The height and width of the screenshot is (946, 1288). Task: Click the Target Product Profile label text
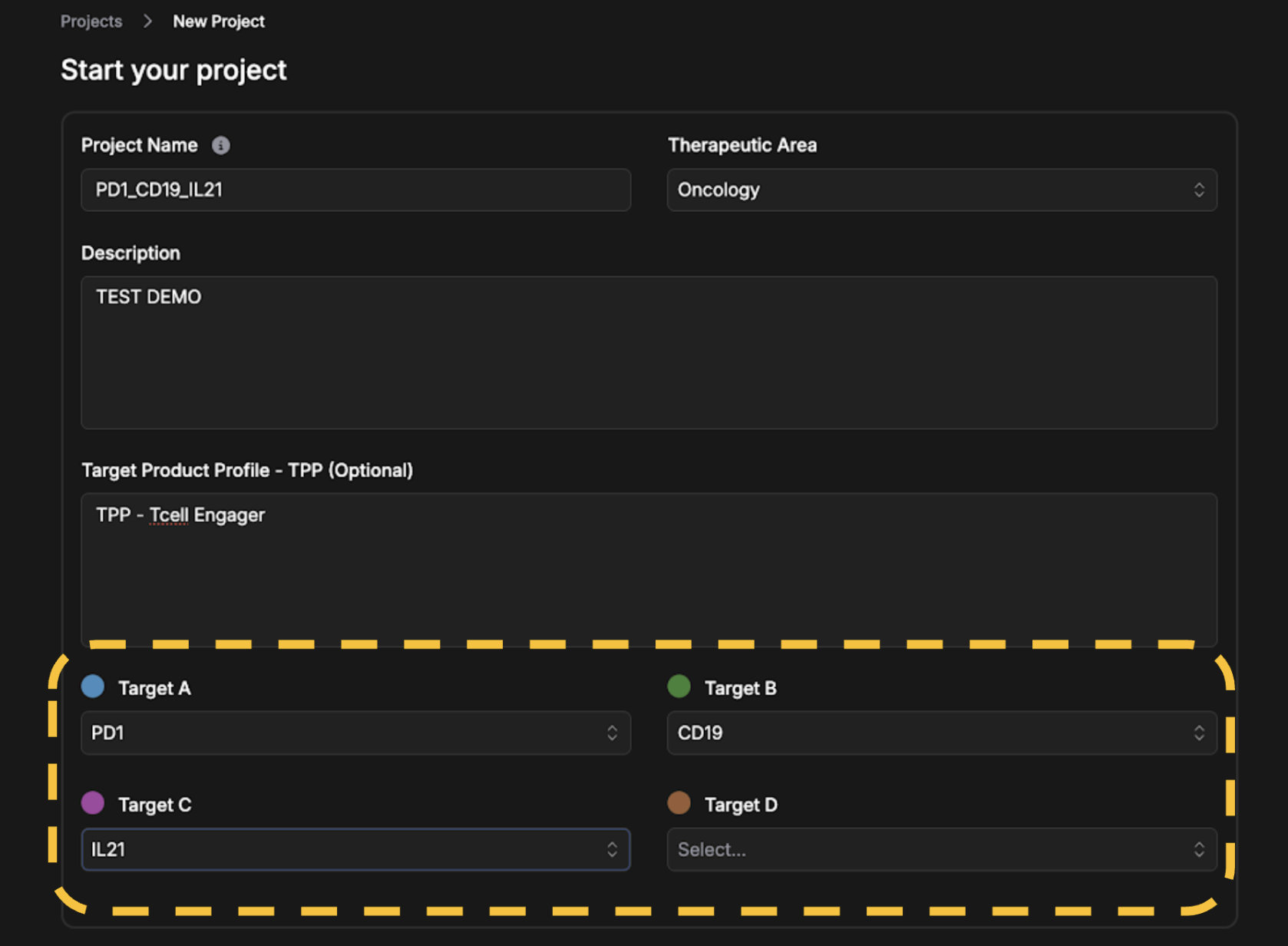point(247,470)
